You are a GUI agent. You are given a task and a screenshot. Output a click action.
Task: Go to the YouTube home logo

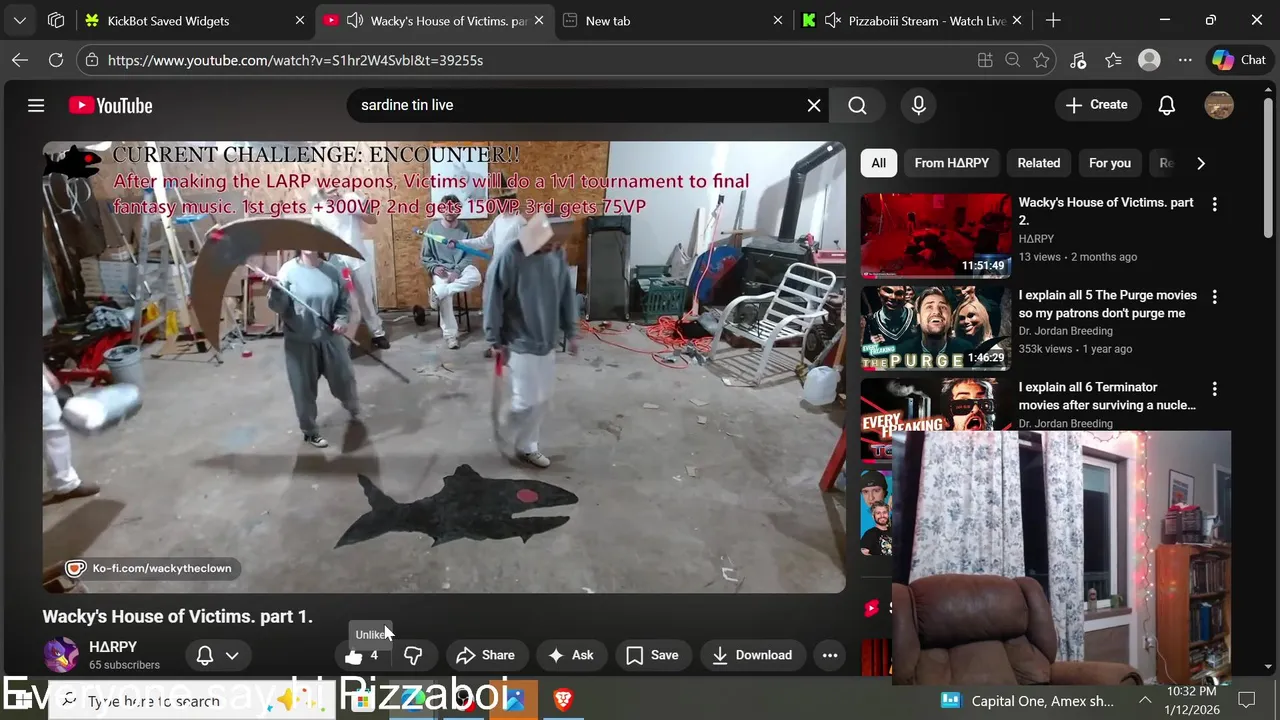coord(110,105)
